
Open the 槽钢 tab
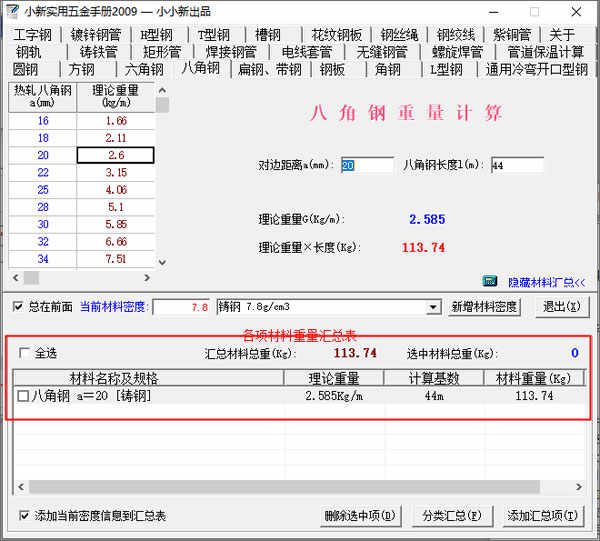click(268, 35)
